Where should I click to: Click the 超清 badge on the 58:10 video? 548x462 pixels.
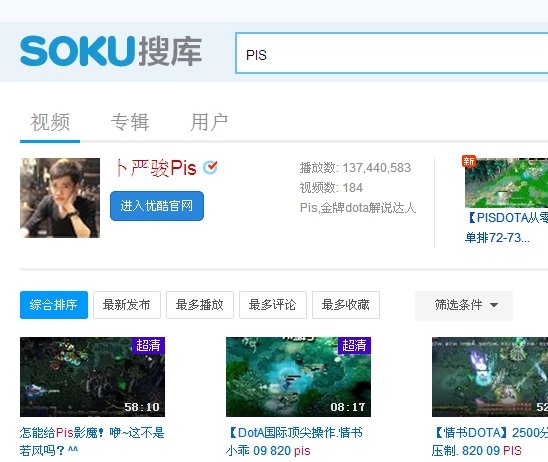[x=148, y=345]
